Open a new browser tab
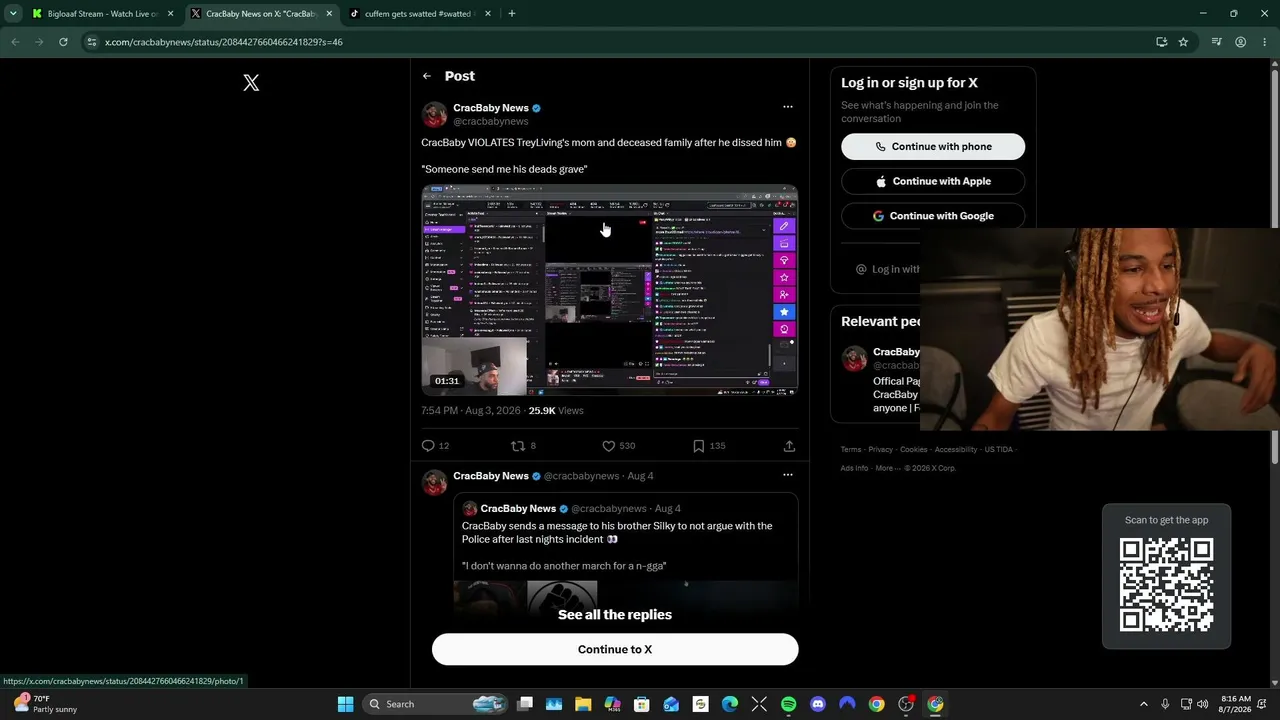1280x720 pixels. (512, 14)
